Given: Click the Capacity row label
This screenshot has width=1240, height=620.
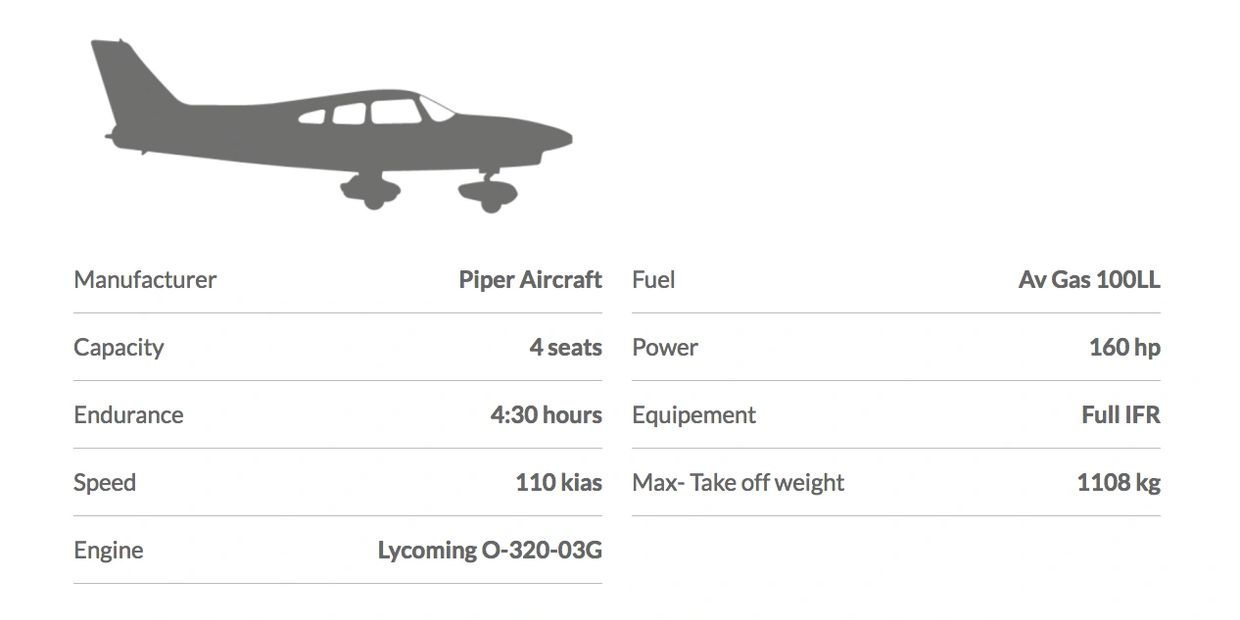Looking at the screenshot, I should [x=119, y=348].
